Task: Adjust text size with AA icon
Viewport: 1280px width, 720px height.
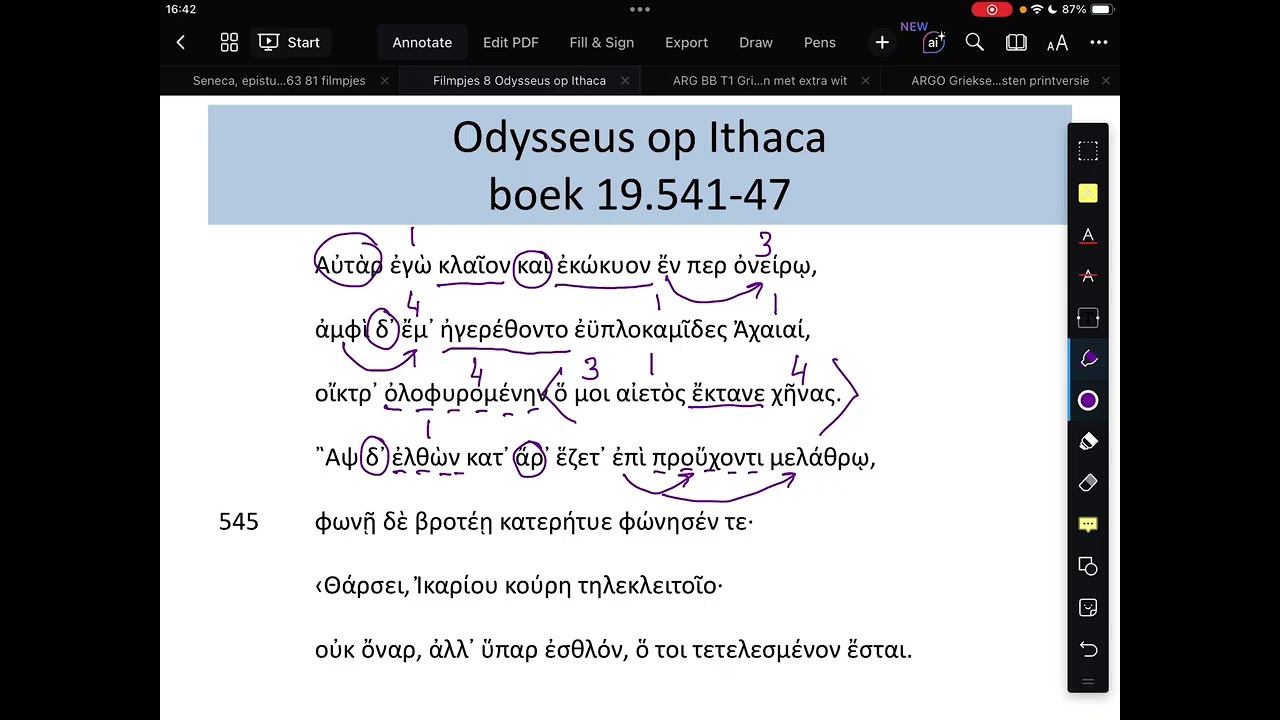Action: click(1057, 42)
